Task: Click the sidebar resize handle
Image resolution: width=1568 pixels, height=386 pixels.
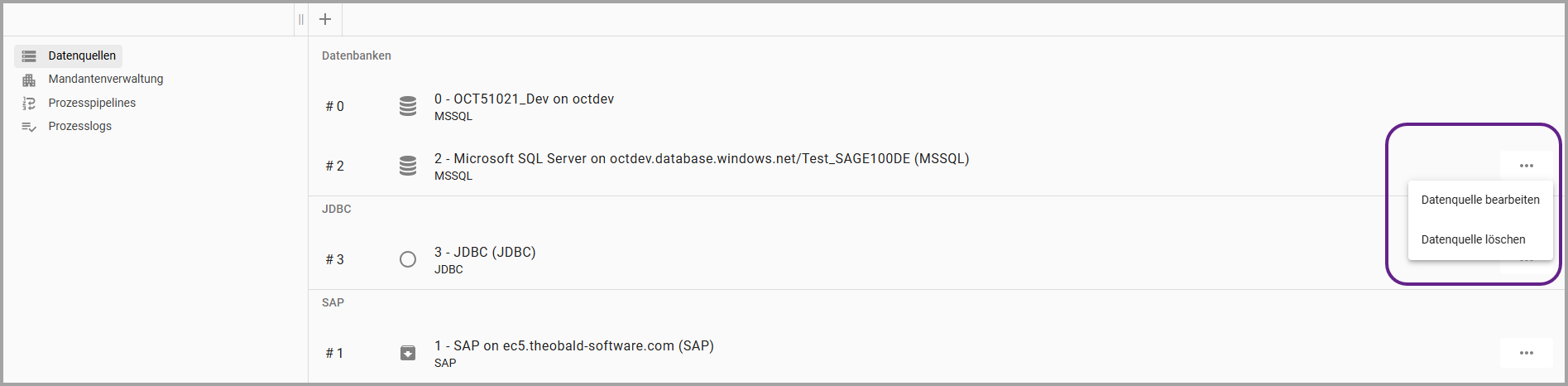Action: click(x=301, y=19)
